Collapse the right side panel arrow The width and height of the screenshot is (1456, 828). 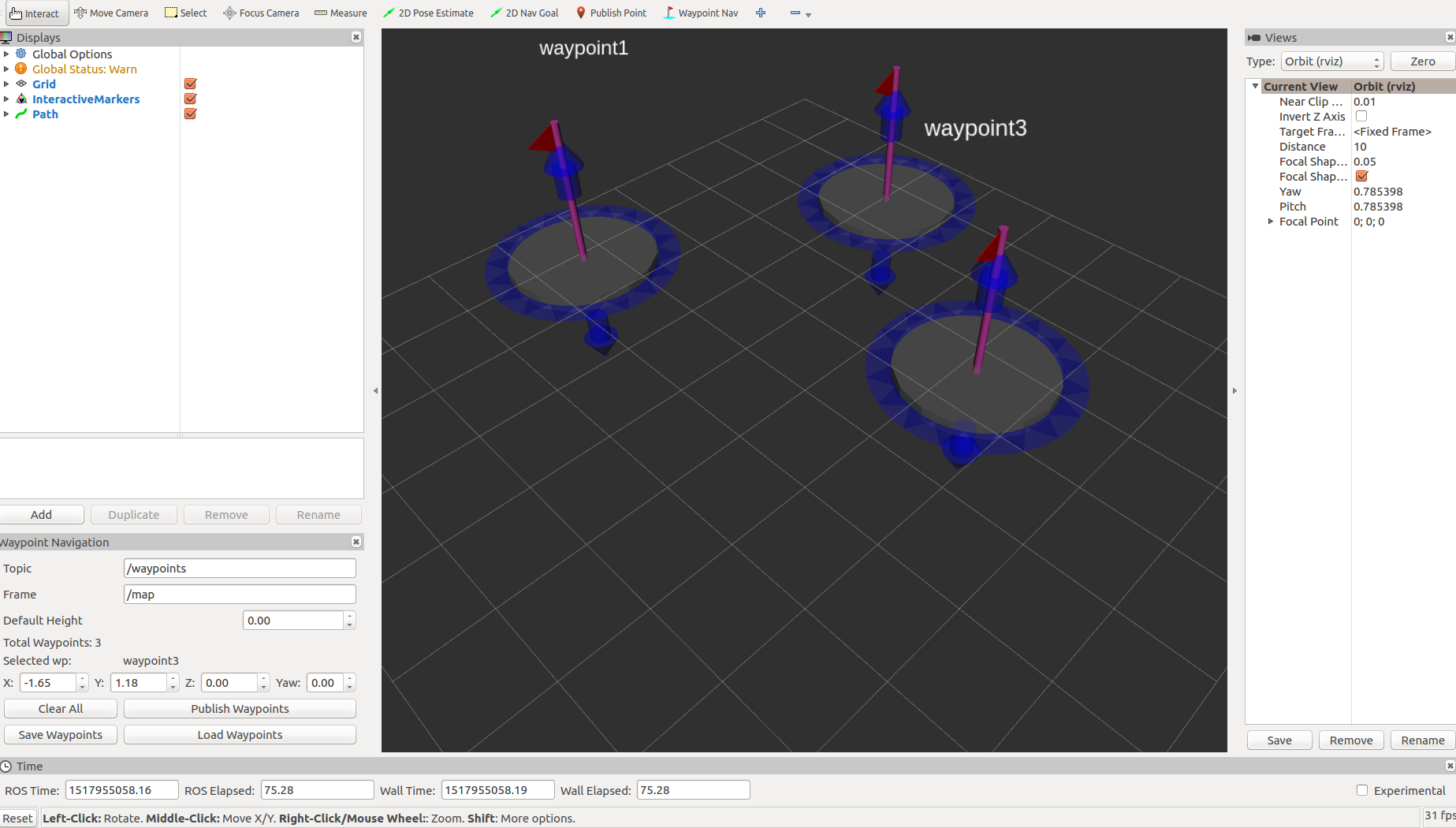point(1234,390)
